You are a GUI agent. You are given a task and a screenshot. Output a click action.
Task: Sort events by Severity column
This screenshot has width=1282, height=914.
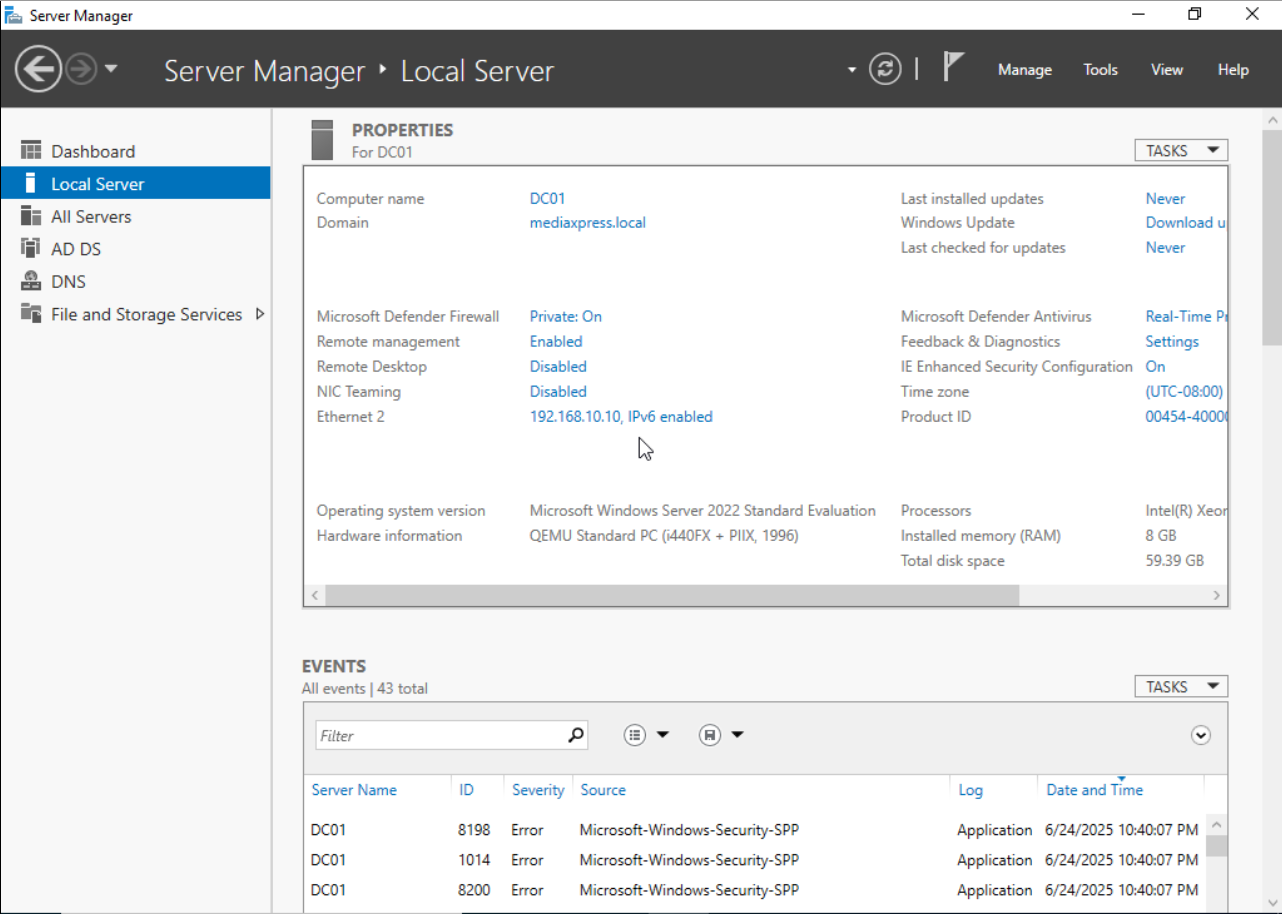tap(538, 789)
